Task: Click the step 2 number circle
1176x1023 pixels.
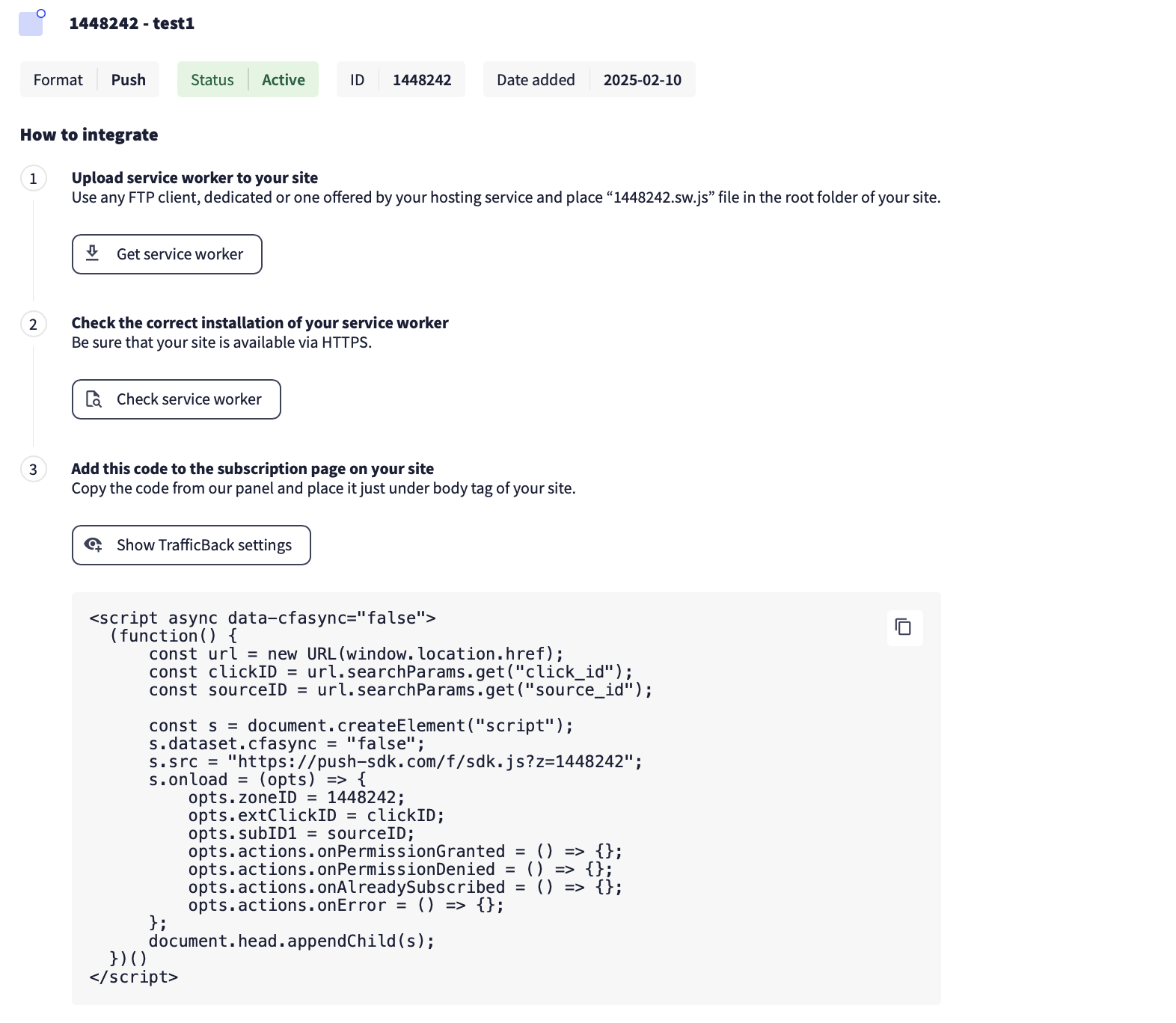Action: point(33,324)
